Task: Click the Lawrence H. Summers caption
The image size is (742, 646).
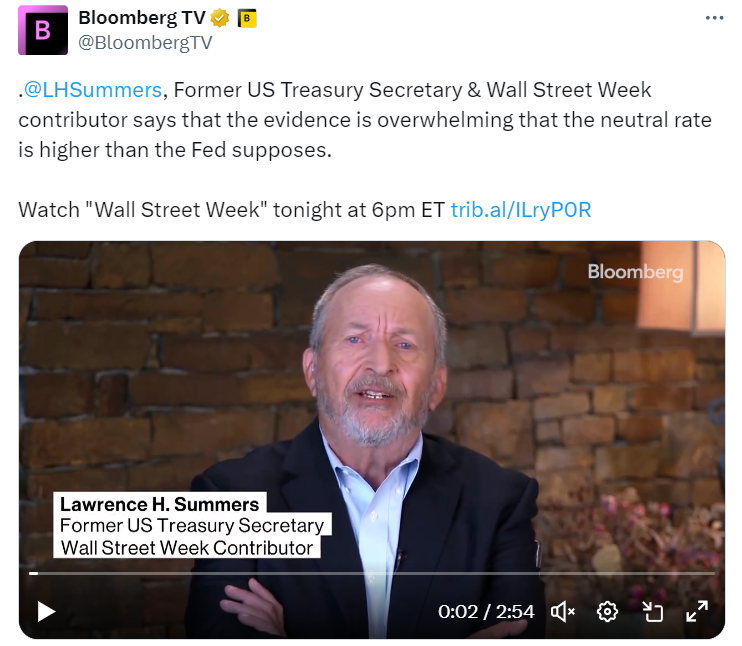Action: [x=159, y=504]
